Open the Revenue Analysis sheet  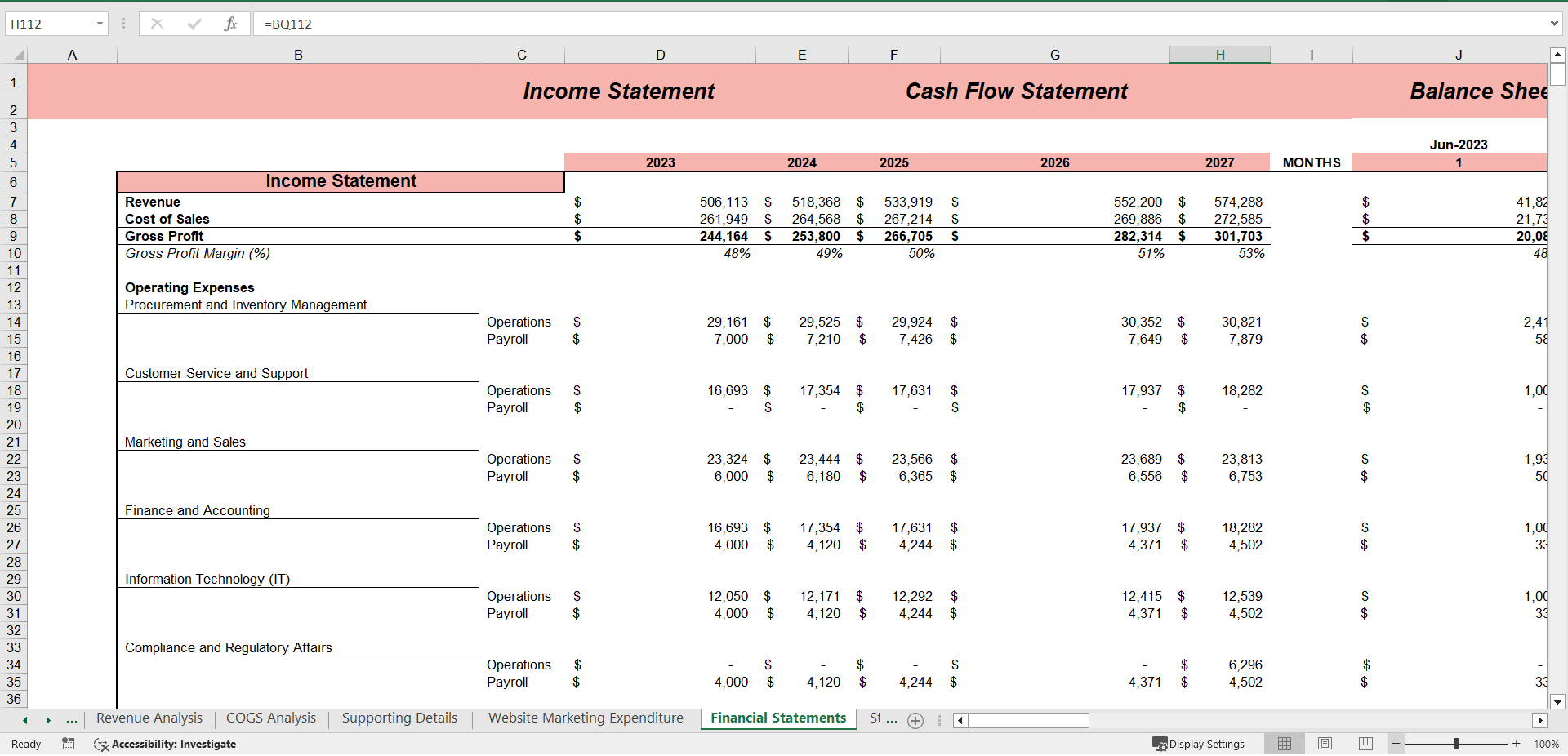point(148,718)
